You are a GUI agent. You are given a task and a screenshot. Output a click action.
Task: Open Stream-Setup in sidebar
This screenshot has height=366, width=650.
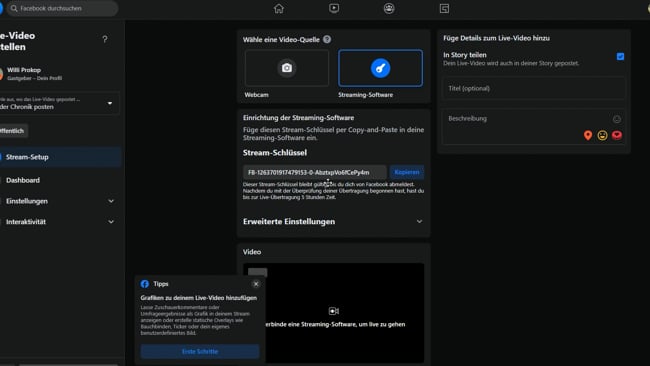61,157
